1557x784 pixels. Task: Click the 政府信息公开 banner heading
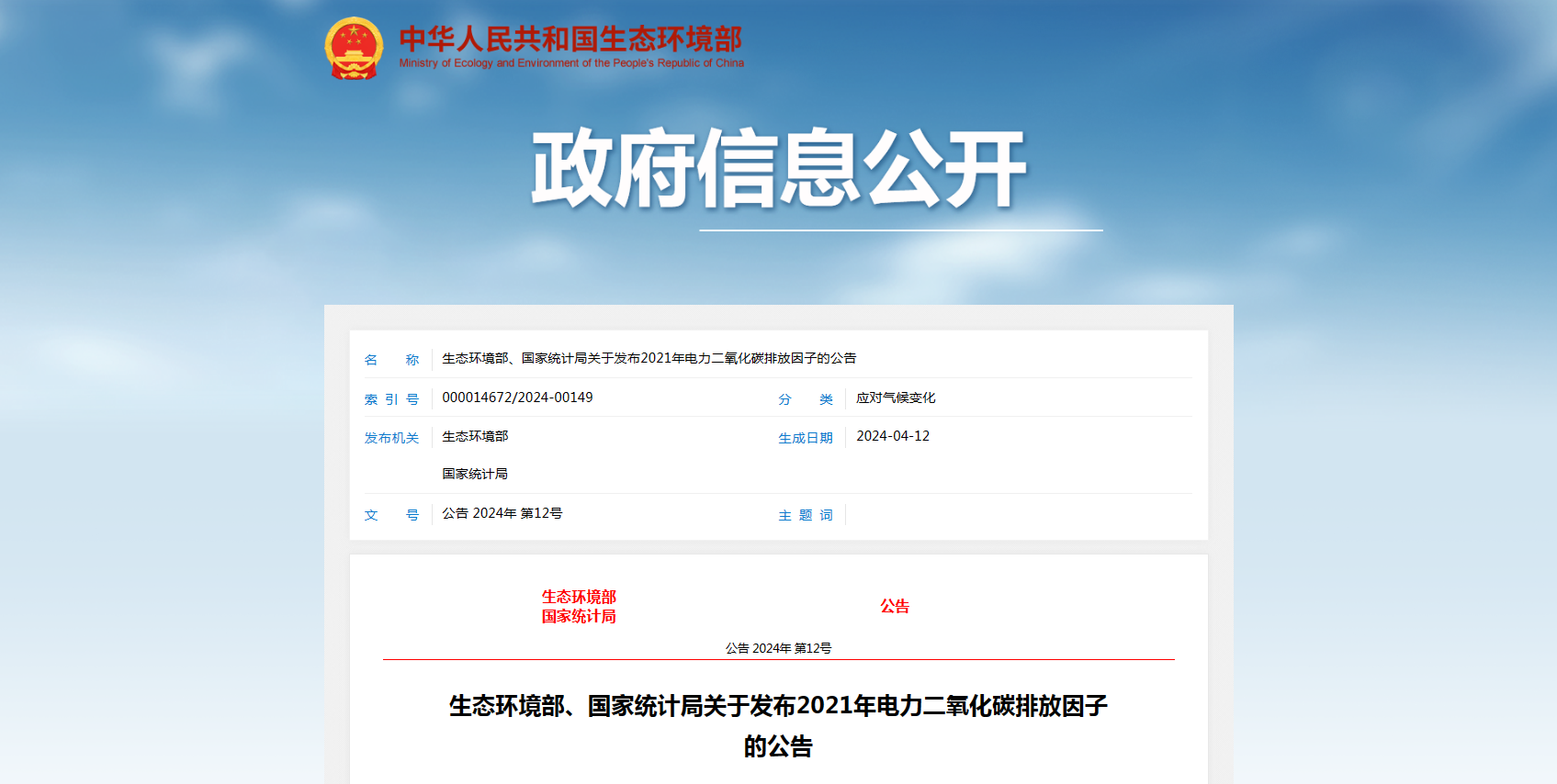pyautogui.click(x=779, y=169)
